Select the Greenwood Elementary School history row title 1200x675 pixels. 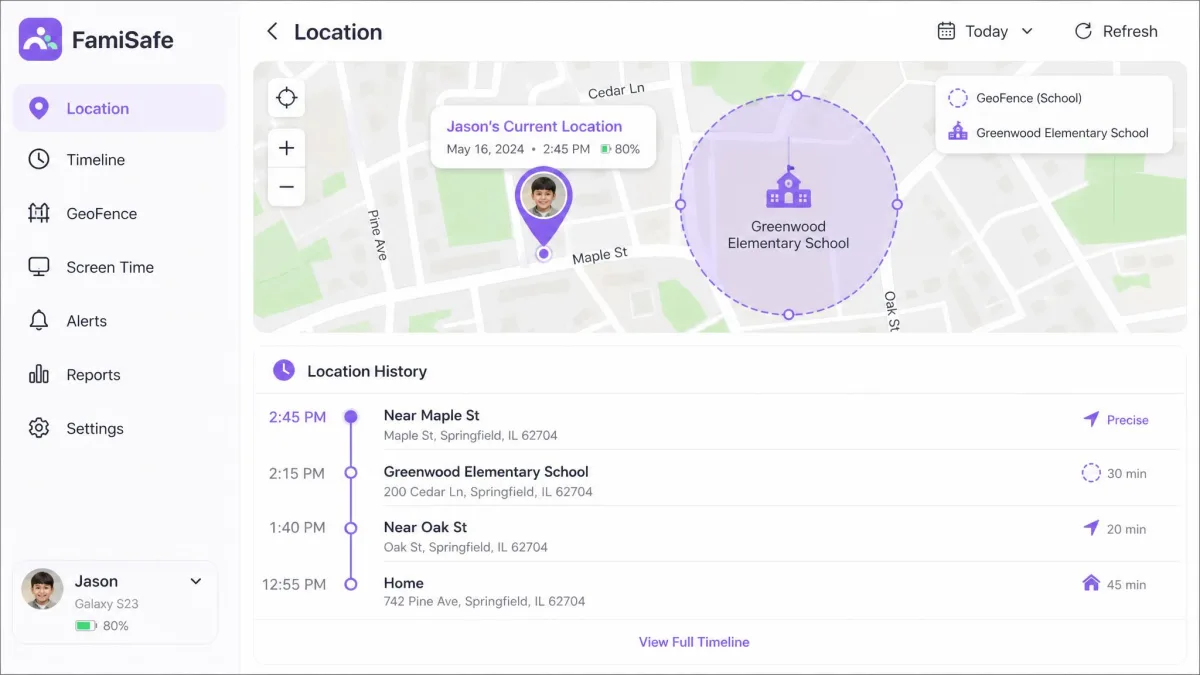point(486,471)
